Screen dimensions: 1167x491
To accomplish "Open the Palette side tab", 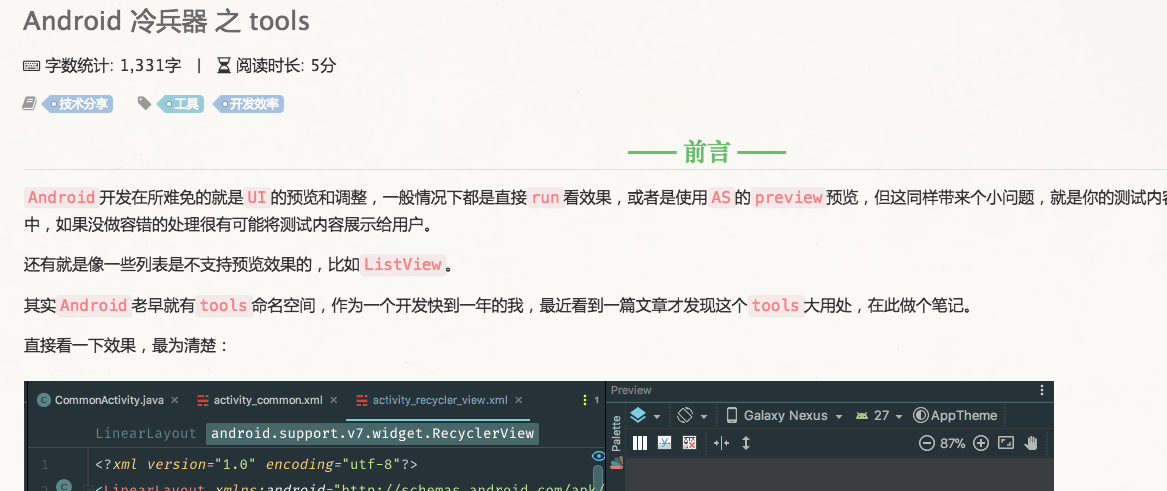I will [x=616, y=434].
